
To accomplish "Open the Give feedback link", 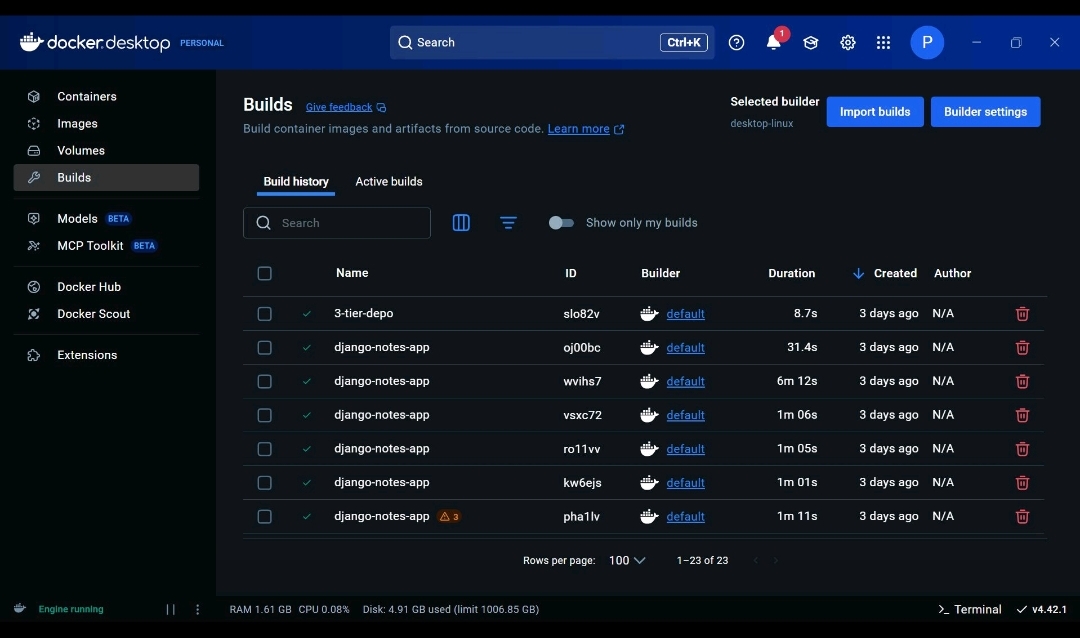I will [x=339, y=107].
